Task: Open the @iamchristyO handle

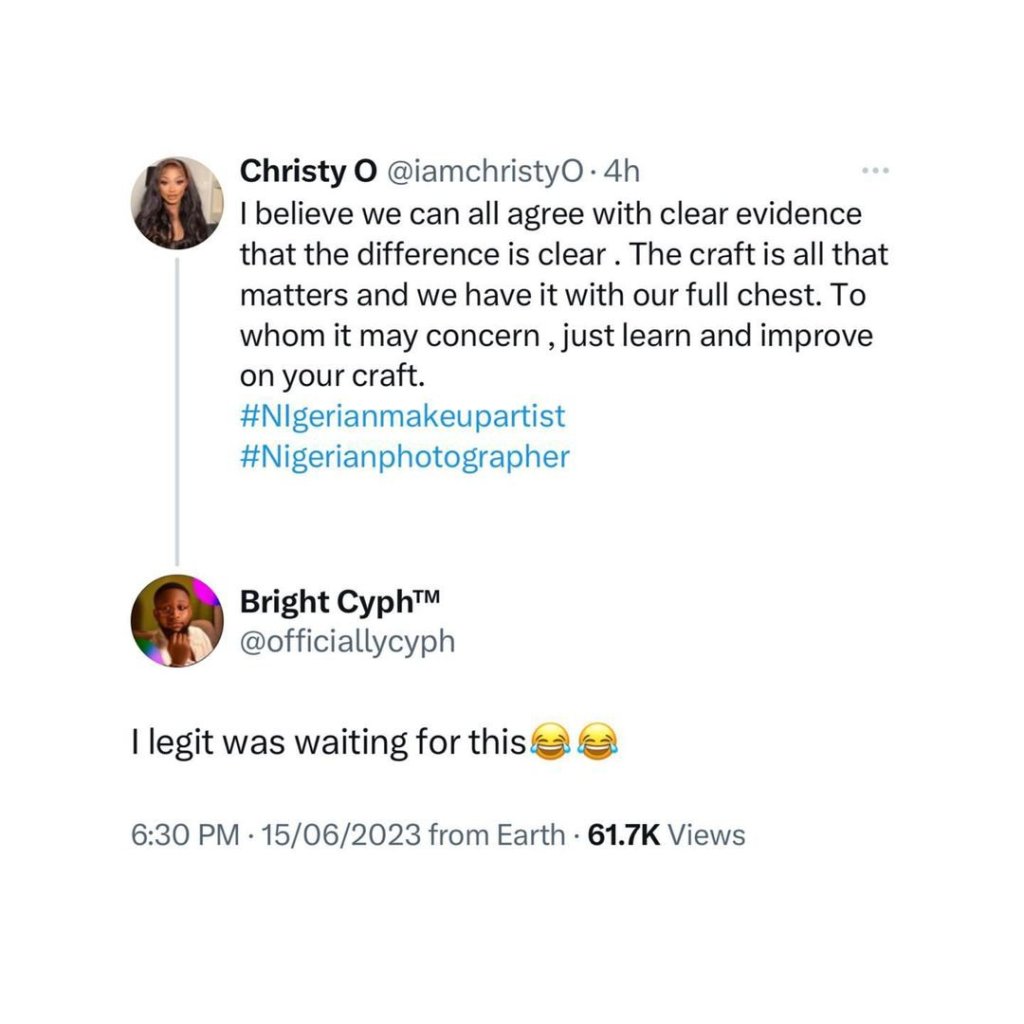Action: (467, 172)
